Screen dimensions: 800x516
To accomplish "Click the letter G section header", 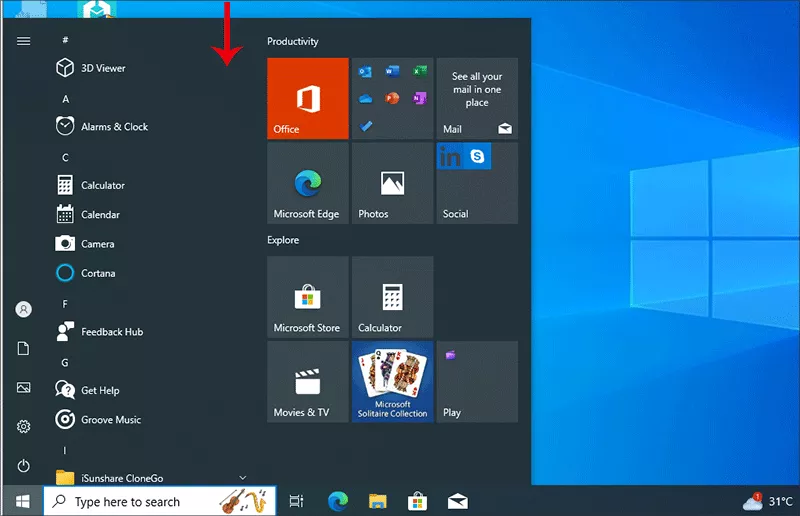I will 65,363.
